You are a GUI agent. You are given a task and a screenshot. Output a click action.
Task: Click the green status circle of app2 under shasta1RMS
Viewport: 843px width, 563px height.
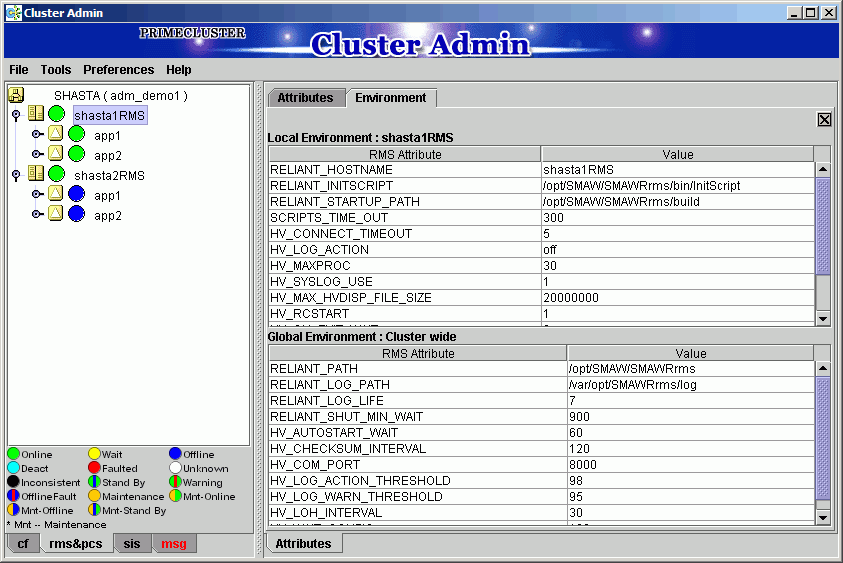(x=76, y=154)
